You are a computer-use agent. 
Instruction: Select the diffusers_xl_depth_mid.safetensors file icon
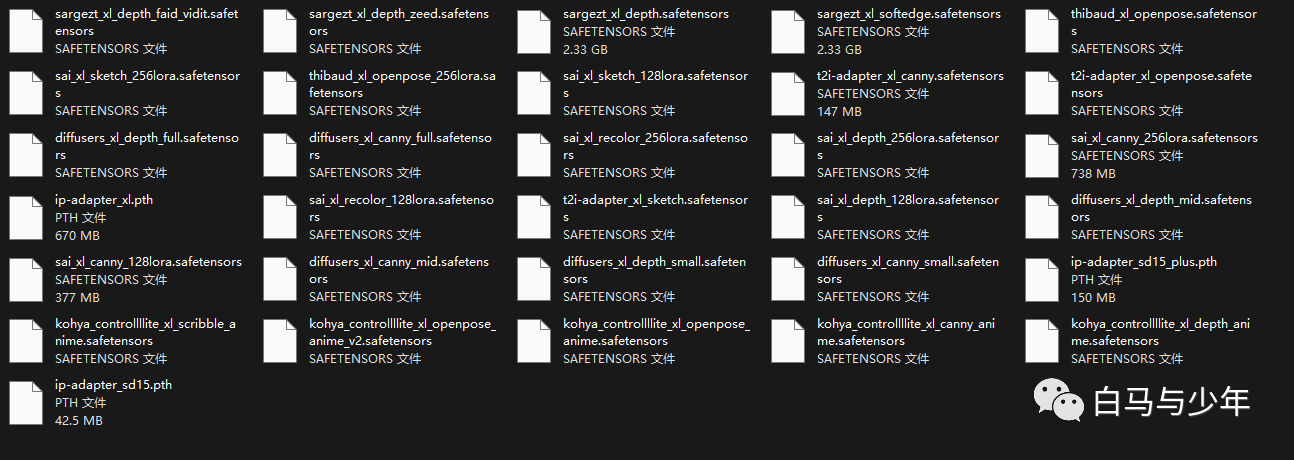coord(1042,217)
